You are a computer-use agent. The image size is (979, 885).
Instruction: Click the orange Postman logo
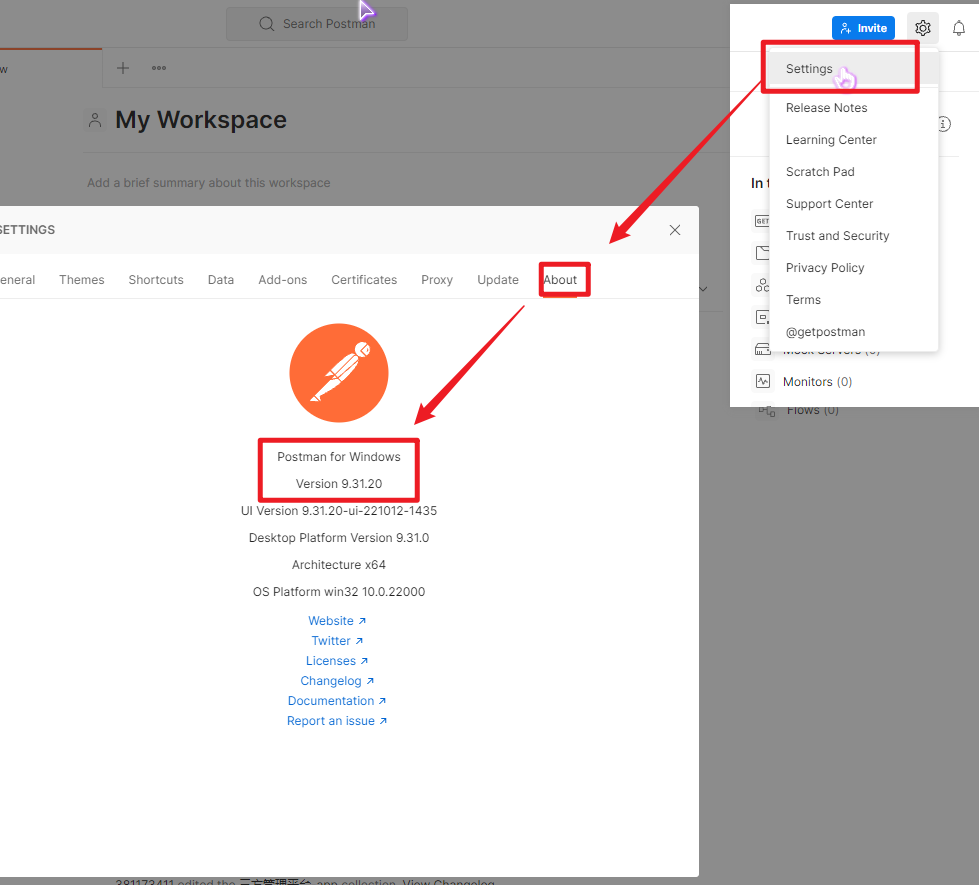pos(338,373)
